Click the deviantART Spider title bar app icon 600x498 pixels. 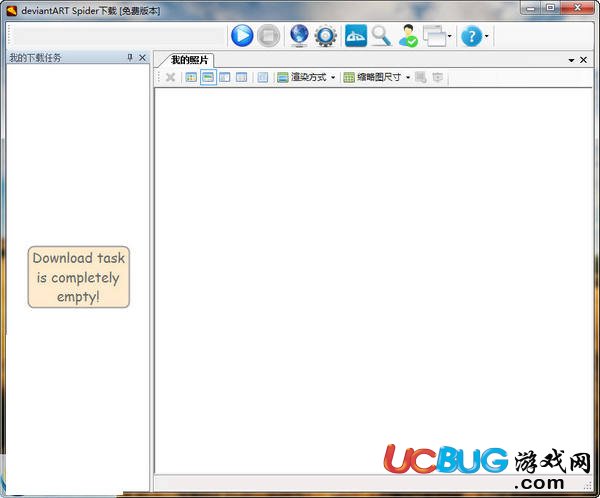(x=12, y=11)
